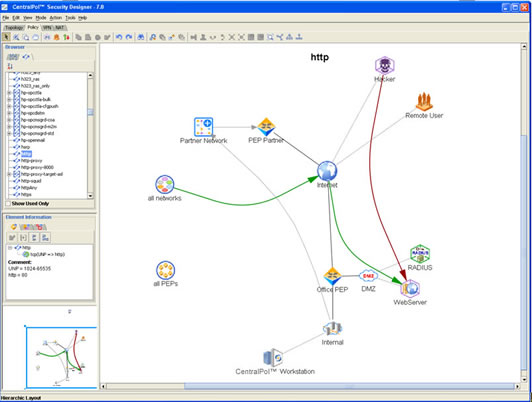Image resolution: width=532 pixels, height=402 pixels.
Task: Click the canvas horizontal scrollbar thumb
Action: (x=349, y=386)
